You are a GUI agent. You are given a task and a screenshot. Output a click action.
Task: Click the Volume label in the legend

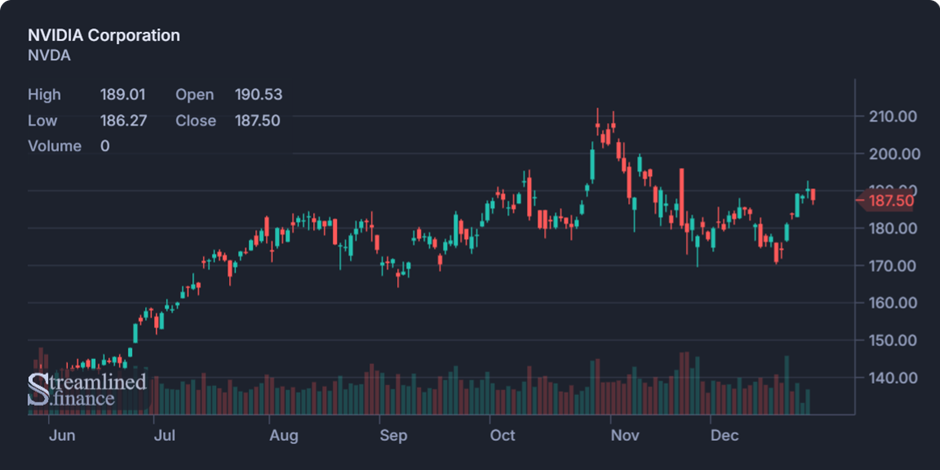click(55, 146)
